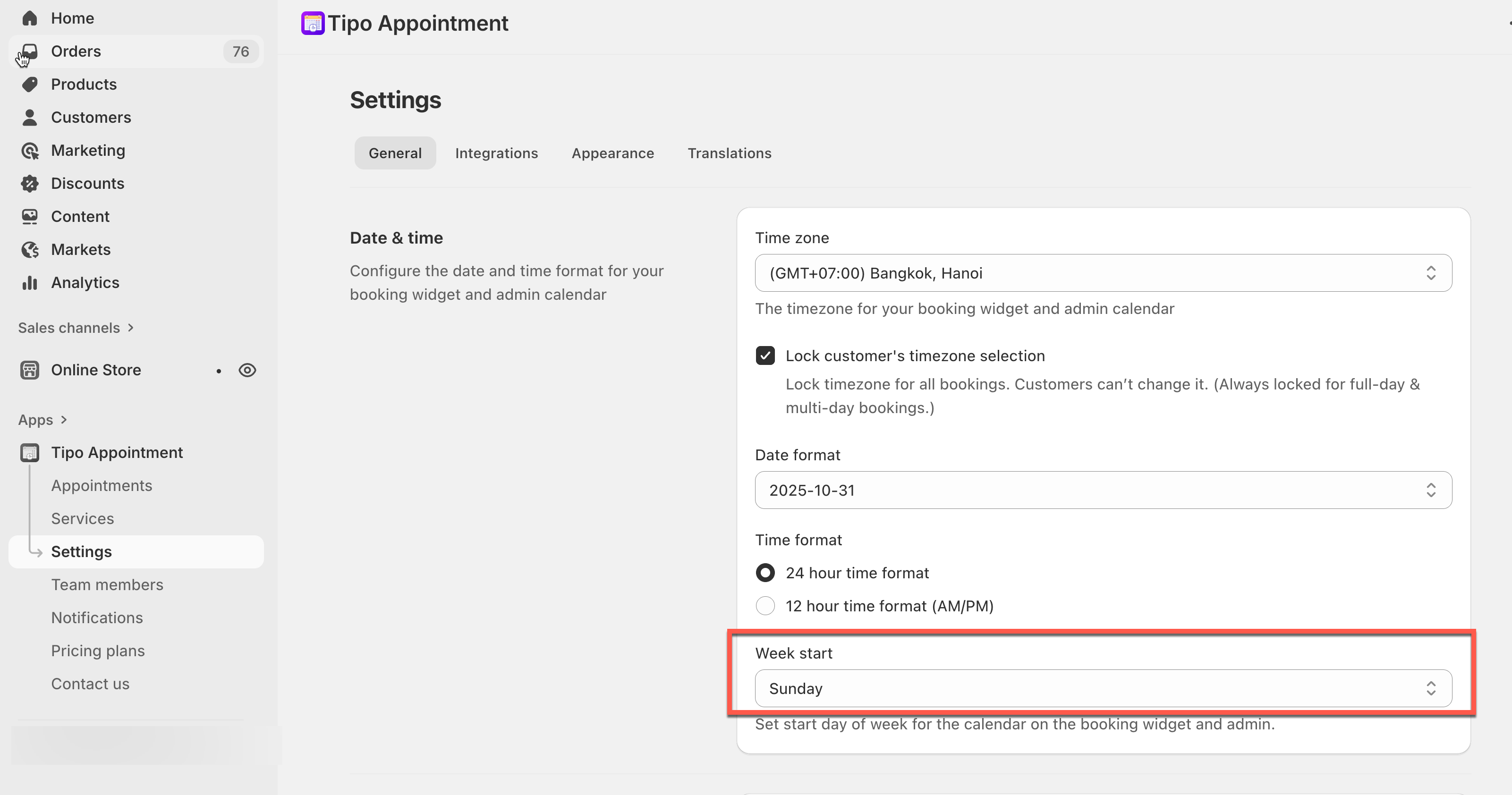Screen dimensions: 1512x795
Task: Click the Products tag icon
Action: tap(29, 85)
